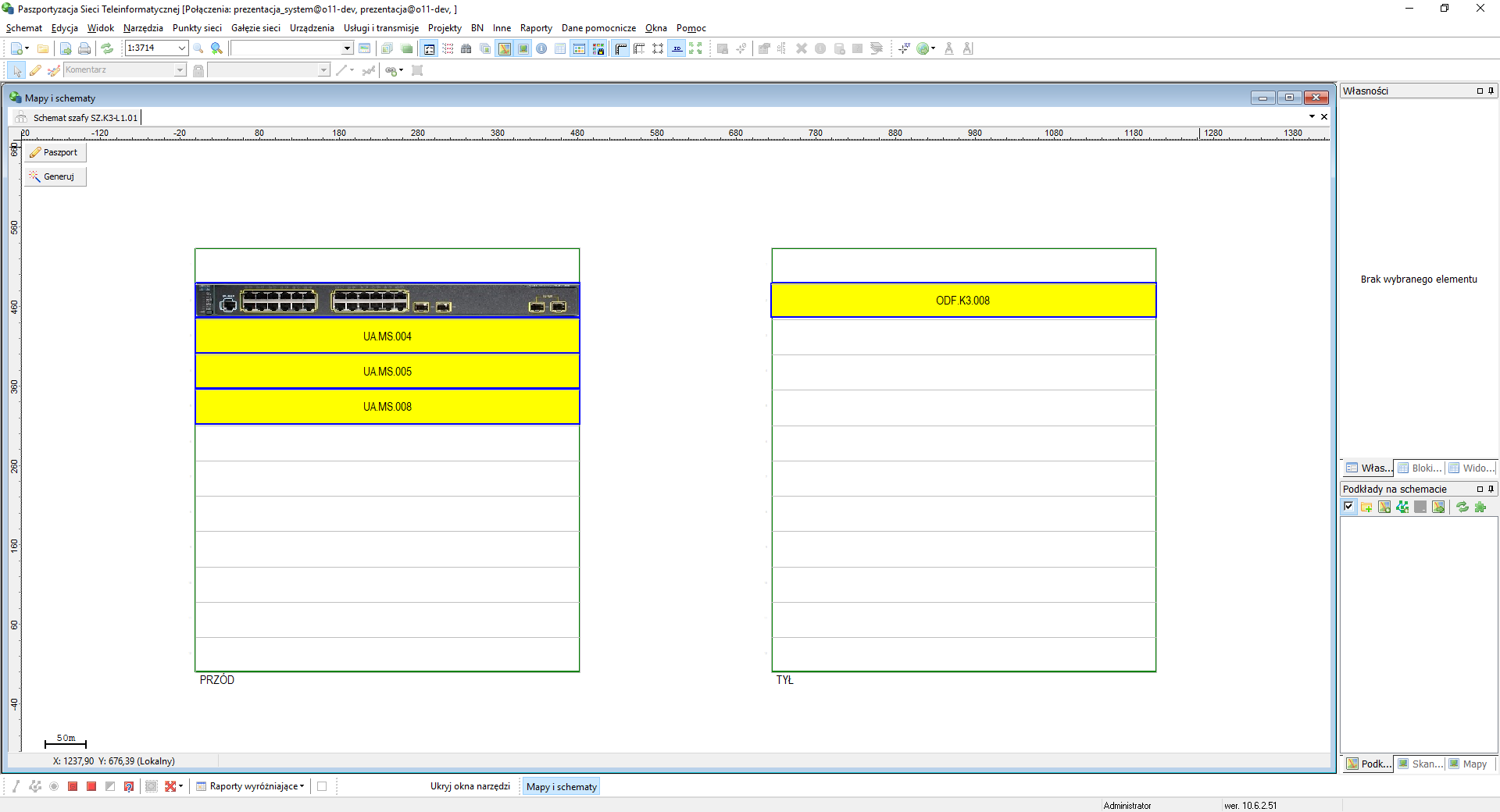
Task: Click the green refresh arrows icon
Action: 107,48
